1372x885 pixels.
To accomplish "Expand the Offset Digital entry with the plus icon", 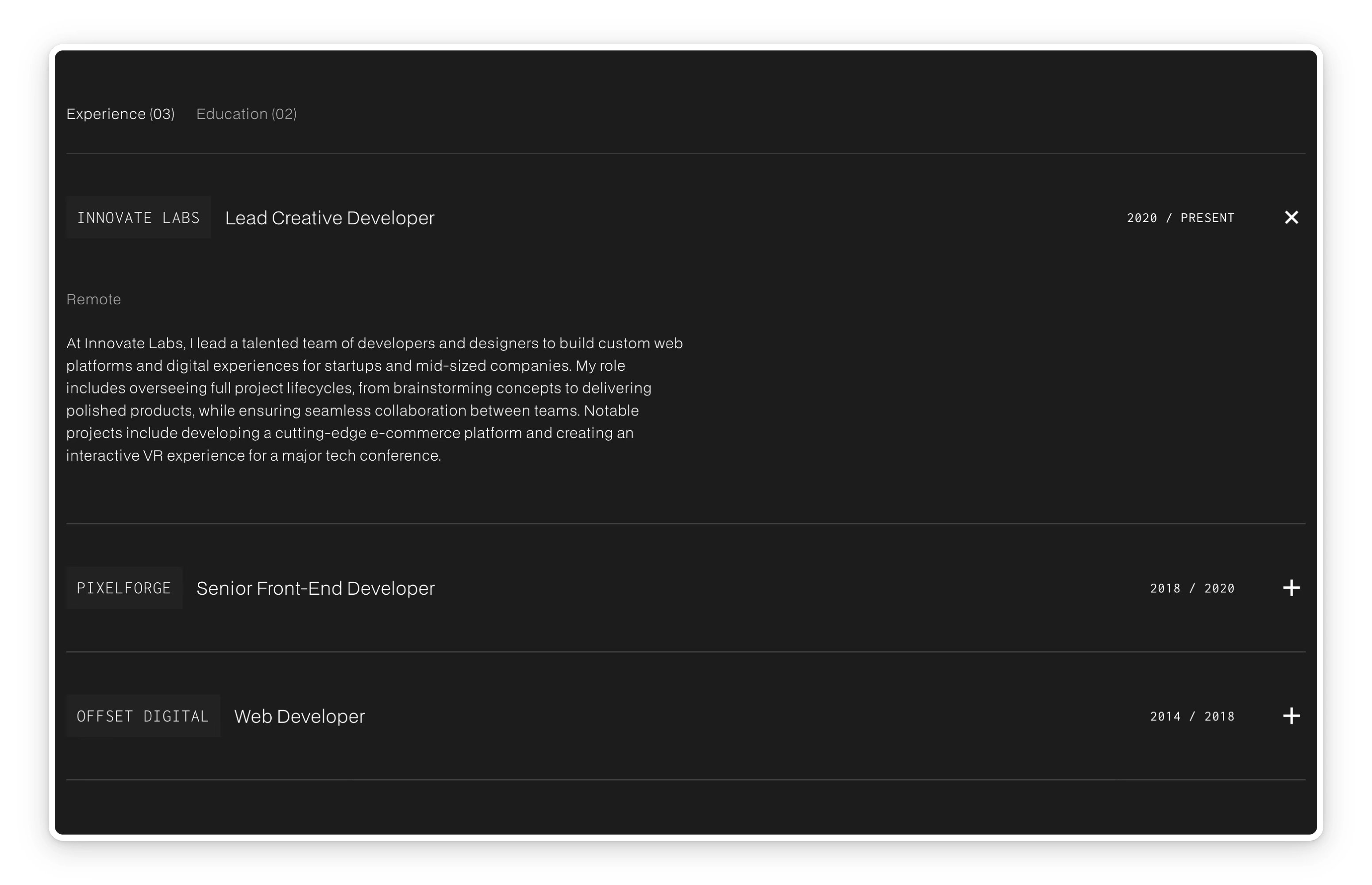I will click(x=1291, y=716).
